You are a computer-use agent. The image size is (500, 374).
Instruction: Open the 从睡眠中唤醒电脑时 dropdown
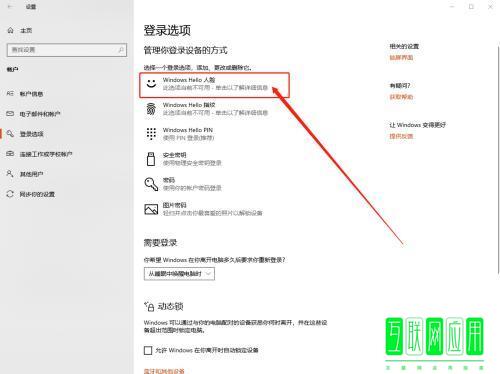click(179, 274)
